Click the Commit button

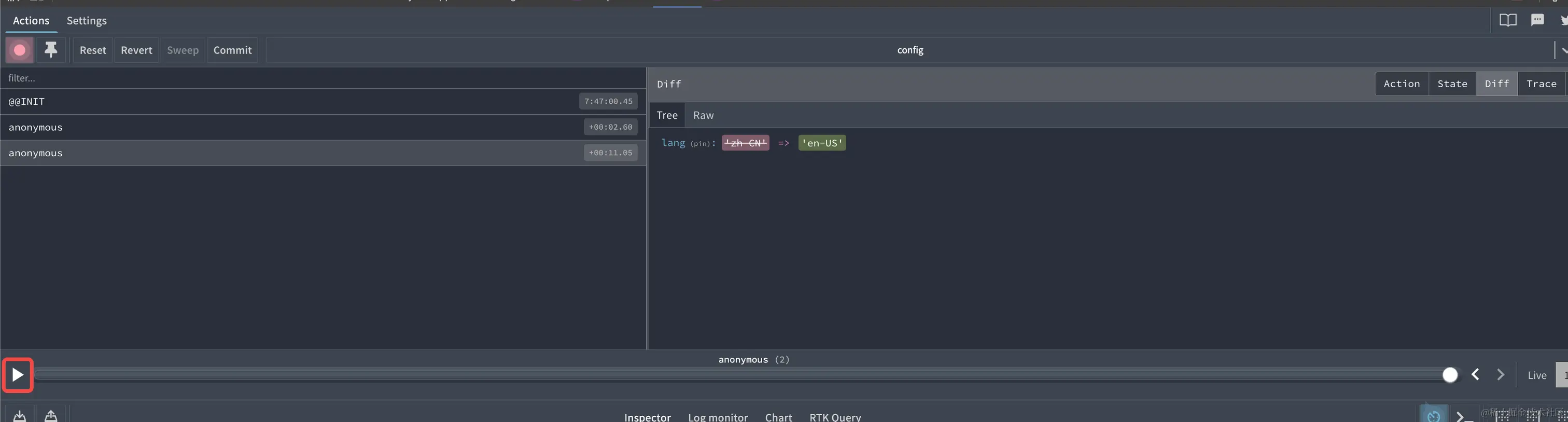click(232, 50)
